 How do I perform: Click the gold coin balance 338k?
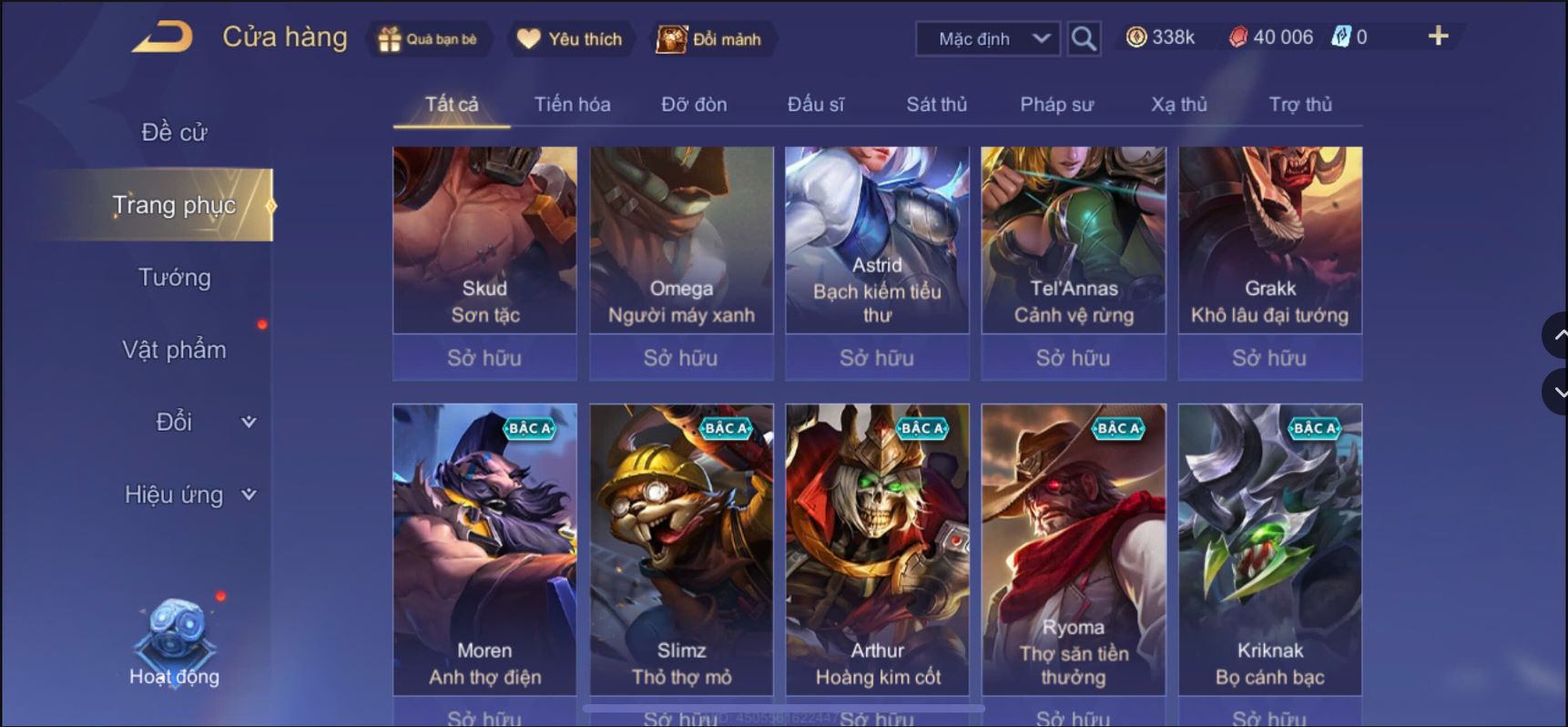[x=1161, y=37]
